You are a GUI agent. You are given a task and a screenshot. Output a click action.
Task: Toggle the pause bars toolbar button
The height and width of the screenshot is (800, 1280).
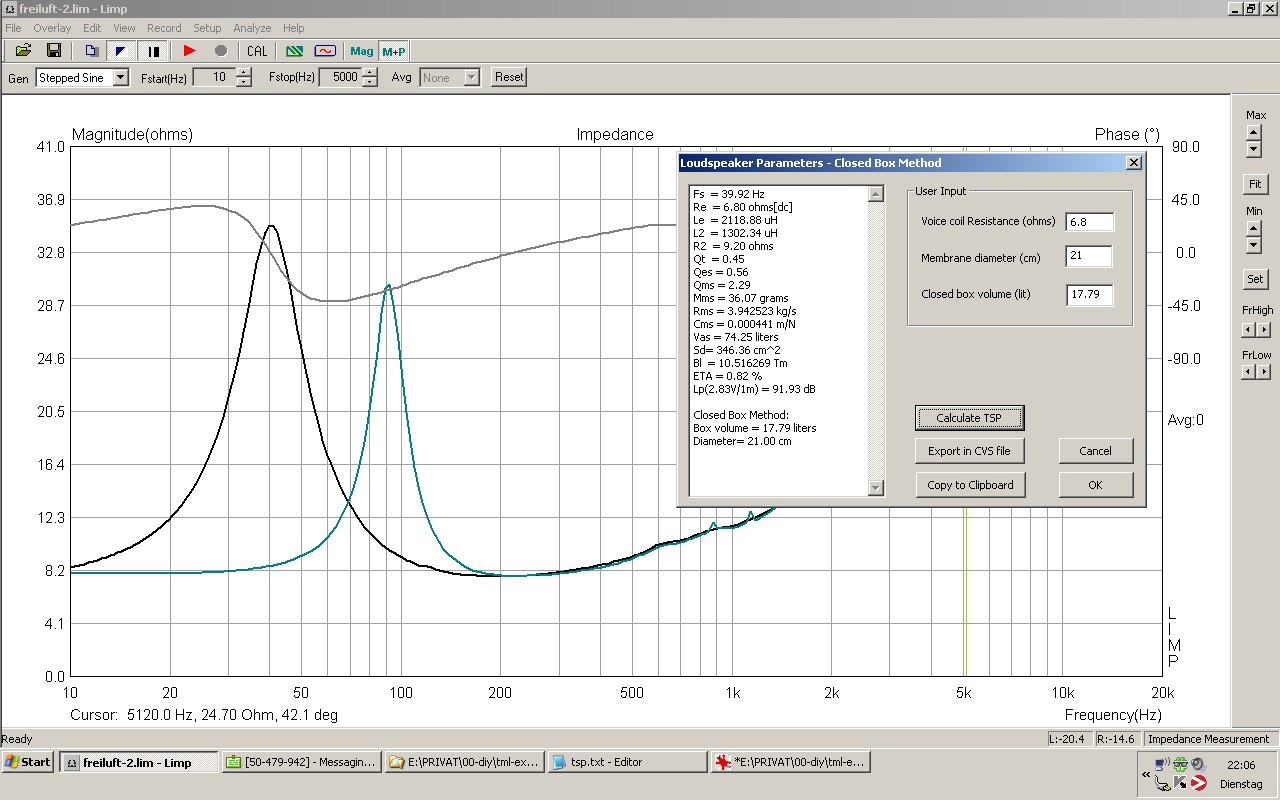[154, 51]
